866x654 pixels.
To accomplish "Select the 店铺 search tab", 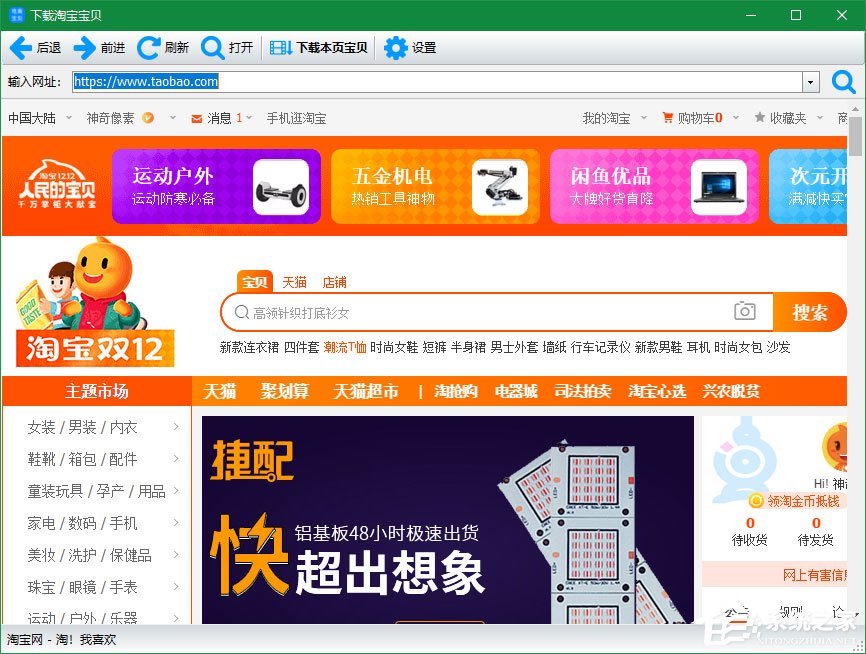I will (335, 282).
